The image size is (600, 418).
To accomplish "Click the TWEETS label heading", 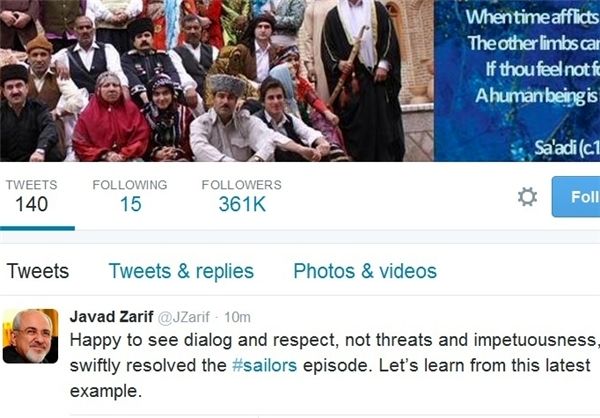I will click(x=31, y=185).
